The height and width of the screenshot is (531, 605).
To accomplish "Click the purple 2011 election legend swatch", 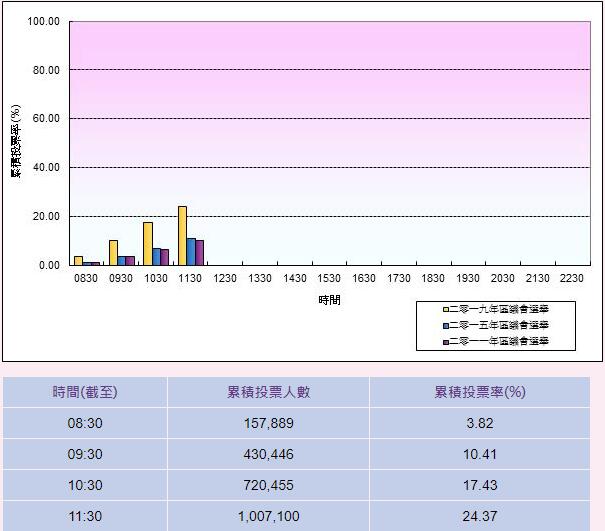I will (x=447, y=342).
